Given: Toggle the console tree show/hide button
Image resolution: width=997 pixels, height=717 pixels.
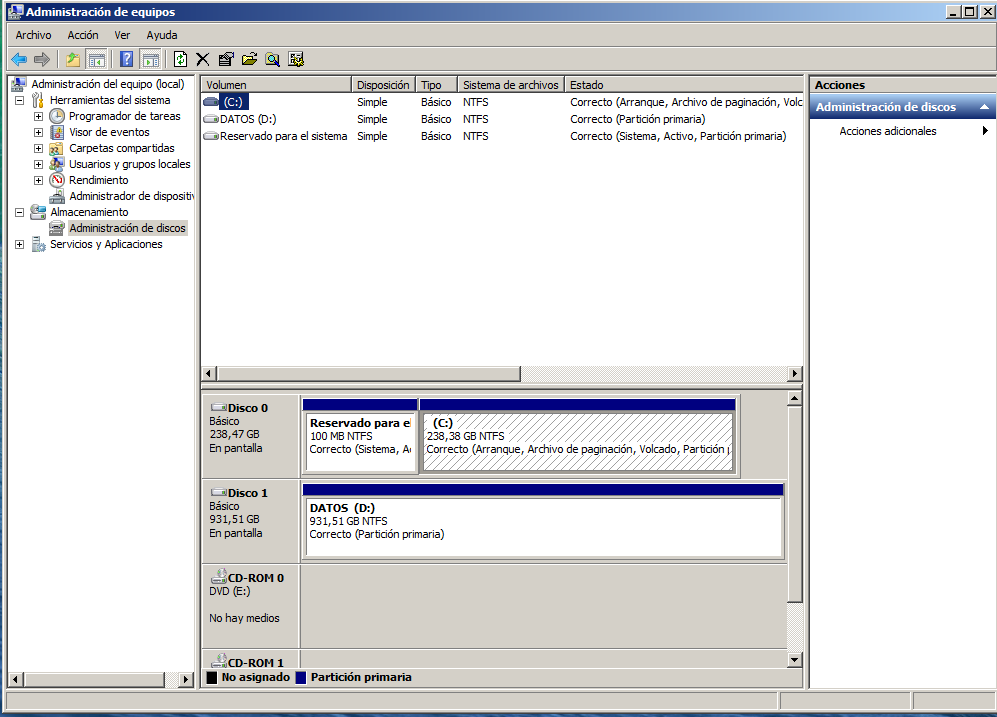Looking at the screenshot, I should coord(96,60).
